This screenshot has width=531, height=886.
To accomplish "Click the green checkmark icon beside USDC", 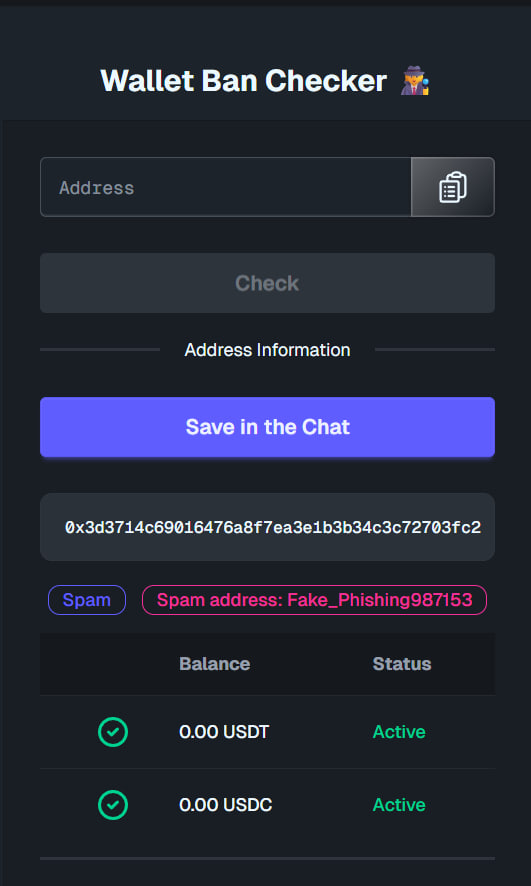I will tap(113, 805).
